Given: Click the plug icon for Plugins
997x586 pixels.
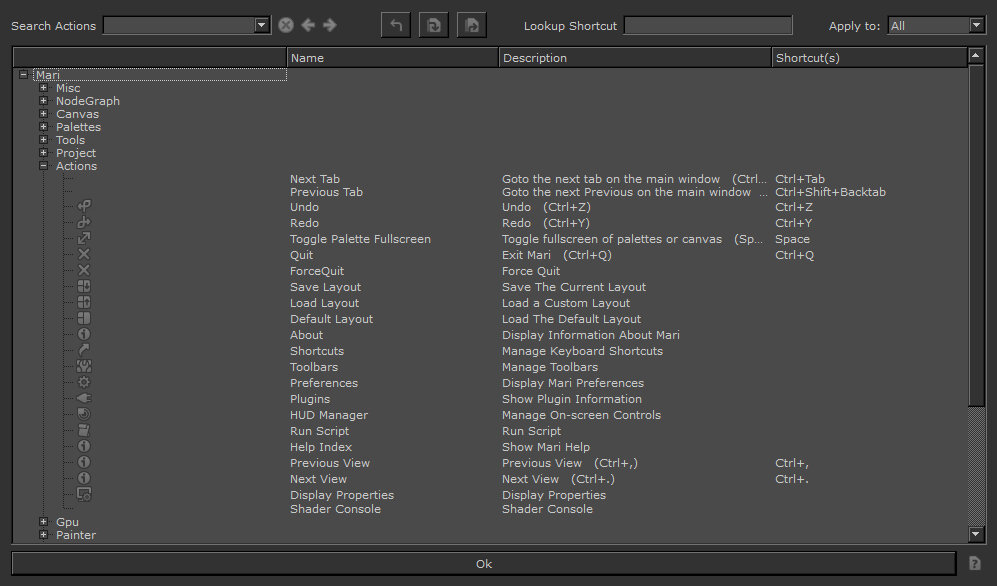Looking at the screenshot, I should (x=84, y=399).
